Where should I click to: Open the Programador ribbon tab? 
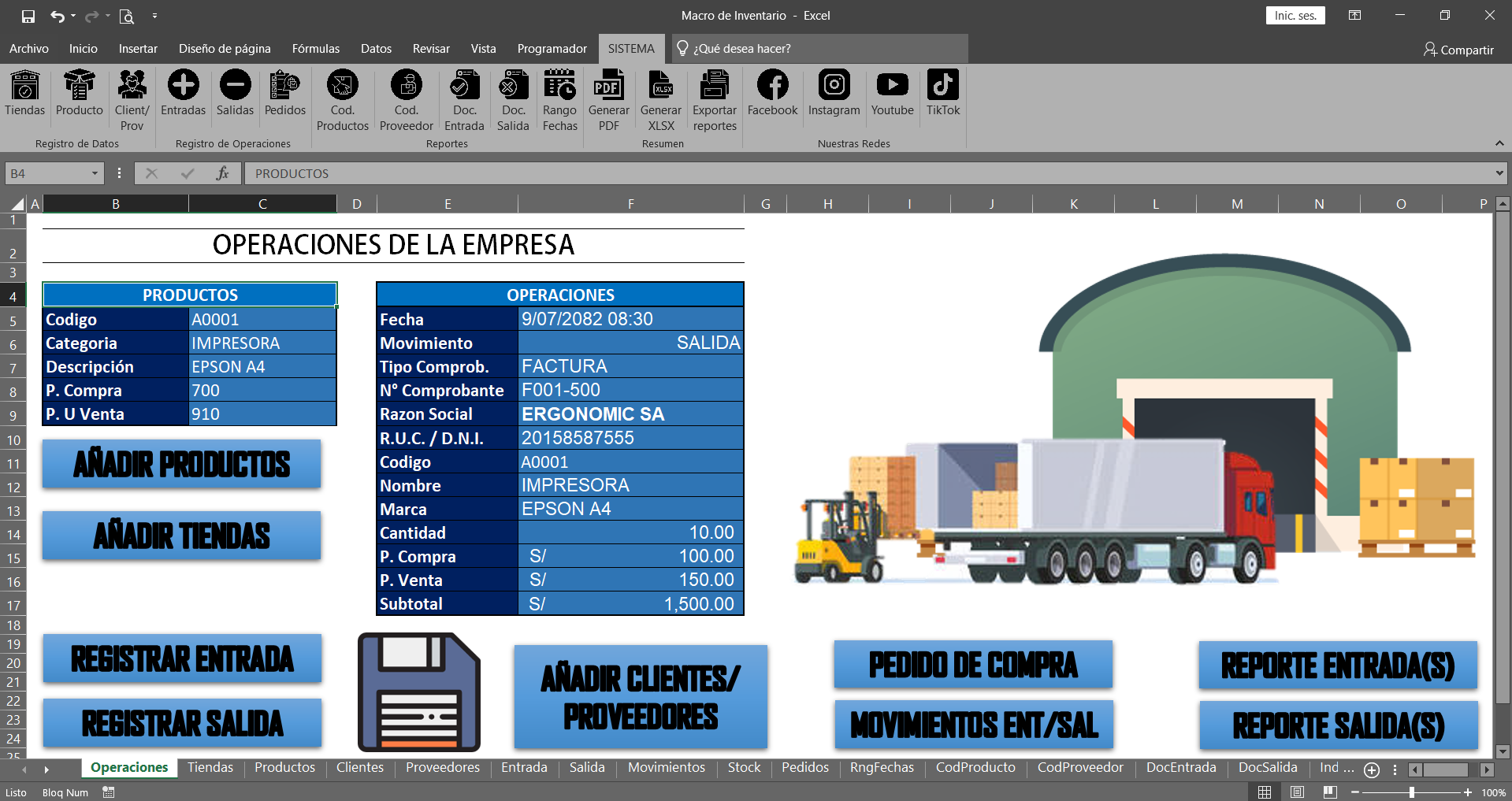552,48
